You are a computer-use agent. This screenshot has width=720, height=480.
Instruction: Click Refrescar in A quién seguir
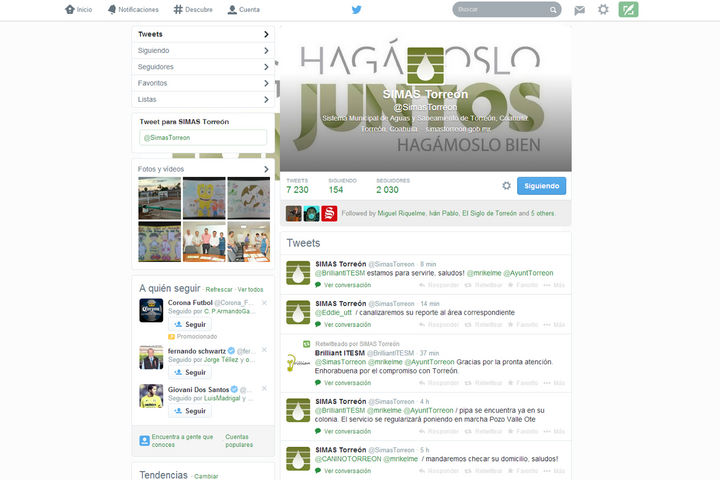click(x=218, y=289)
